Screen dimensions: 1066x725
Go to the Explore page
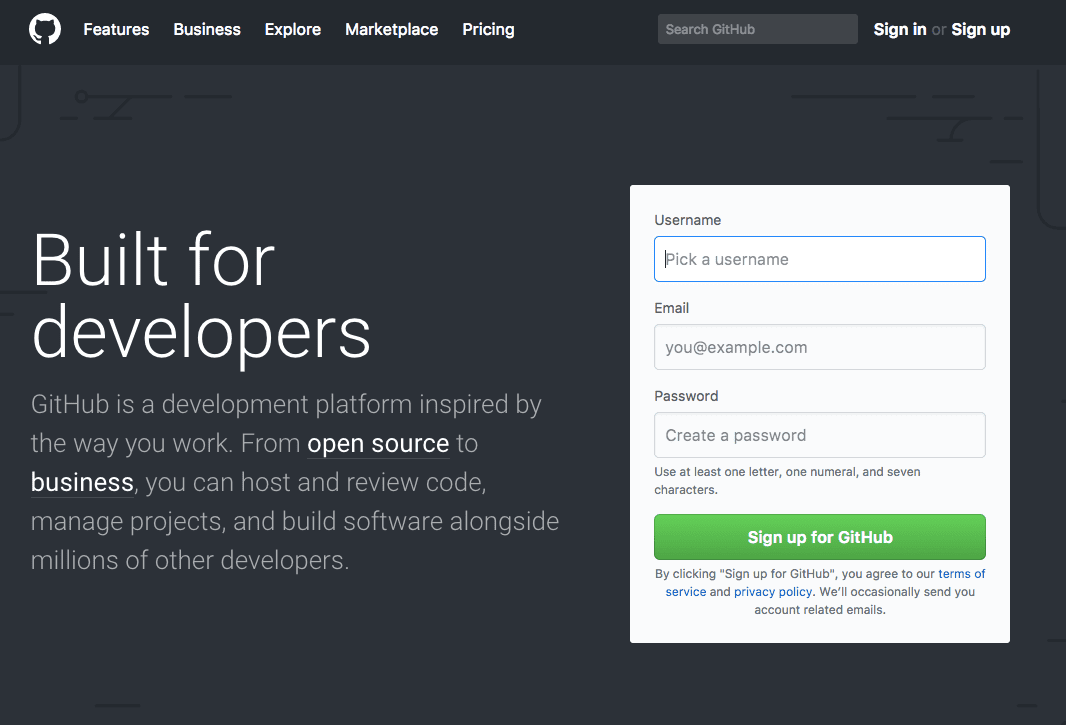tap(292, 29)
